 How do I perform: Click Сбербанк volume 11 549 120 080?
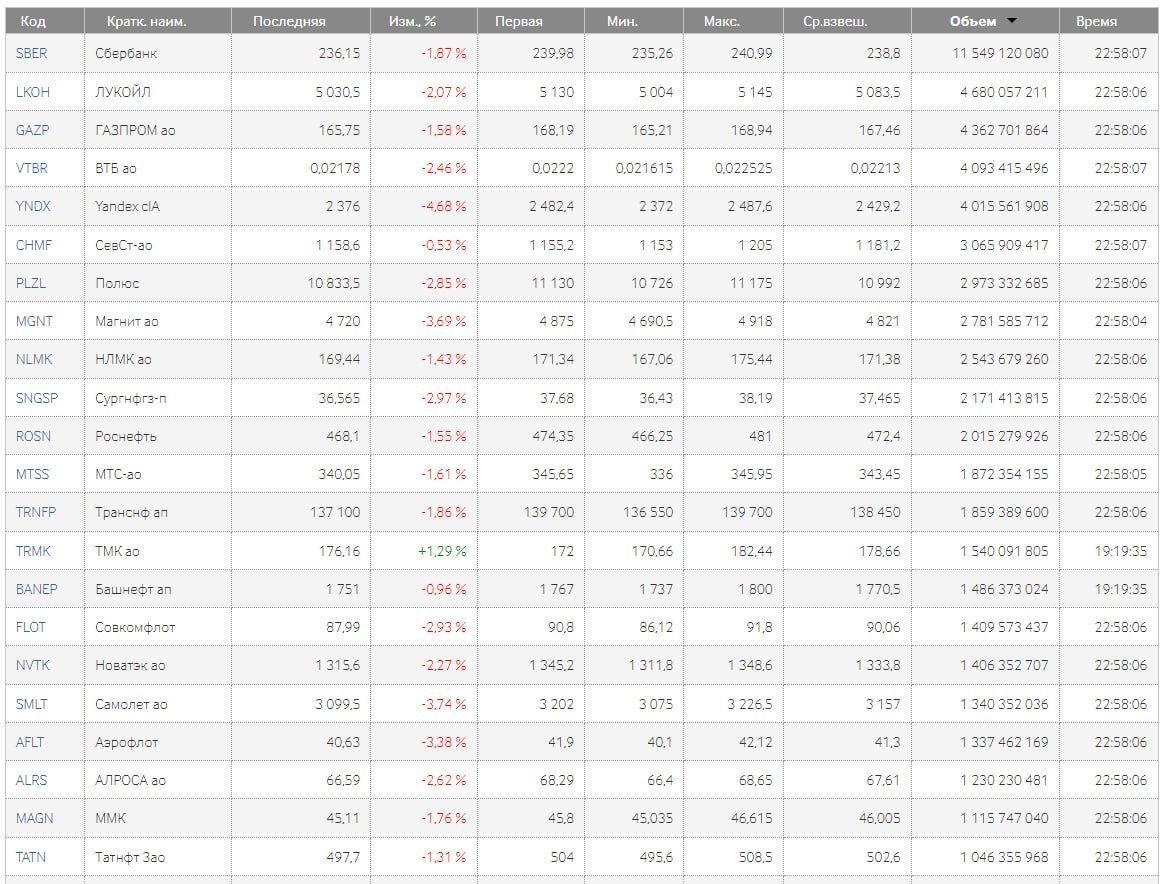[x=1003, y=53]
